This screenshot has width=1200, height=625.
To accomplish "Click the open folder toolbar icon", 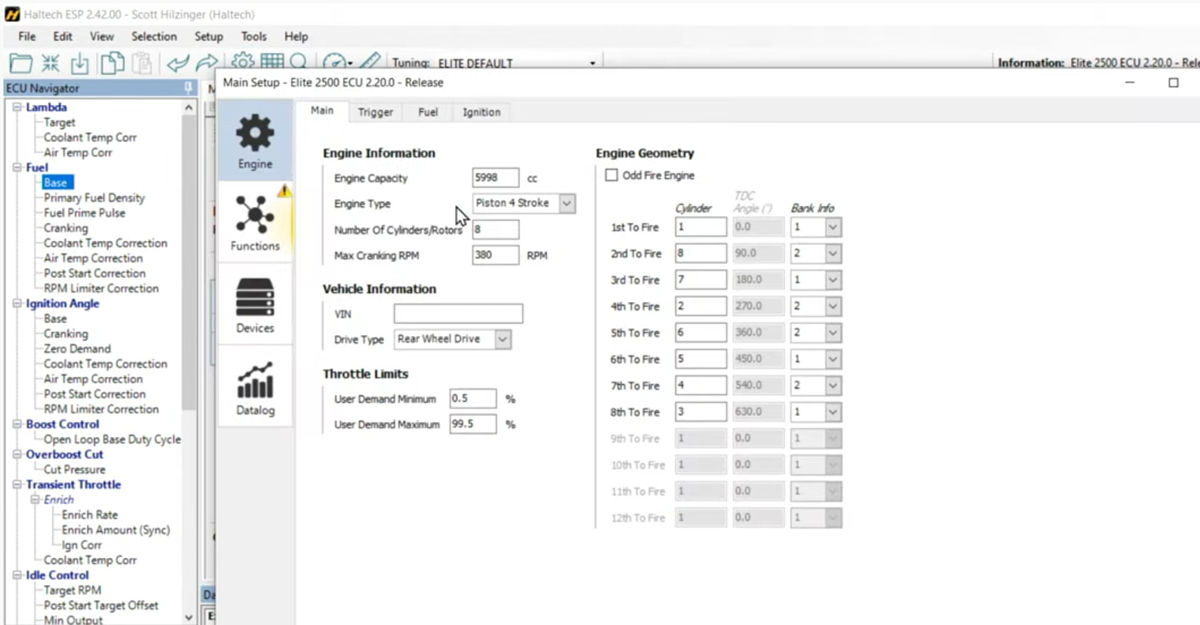I will pos(20,63).
